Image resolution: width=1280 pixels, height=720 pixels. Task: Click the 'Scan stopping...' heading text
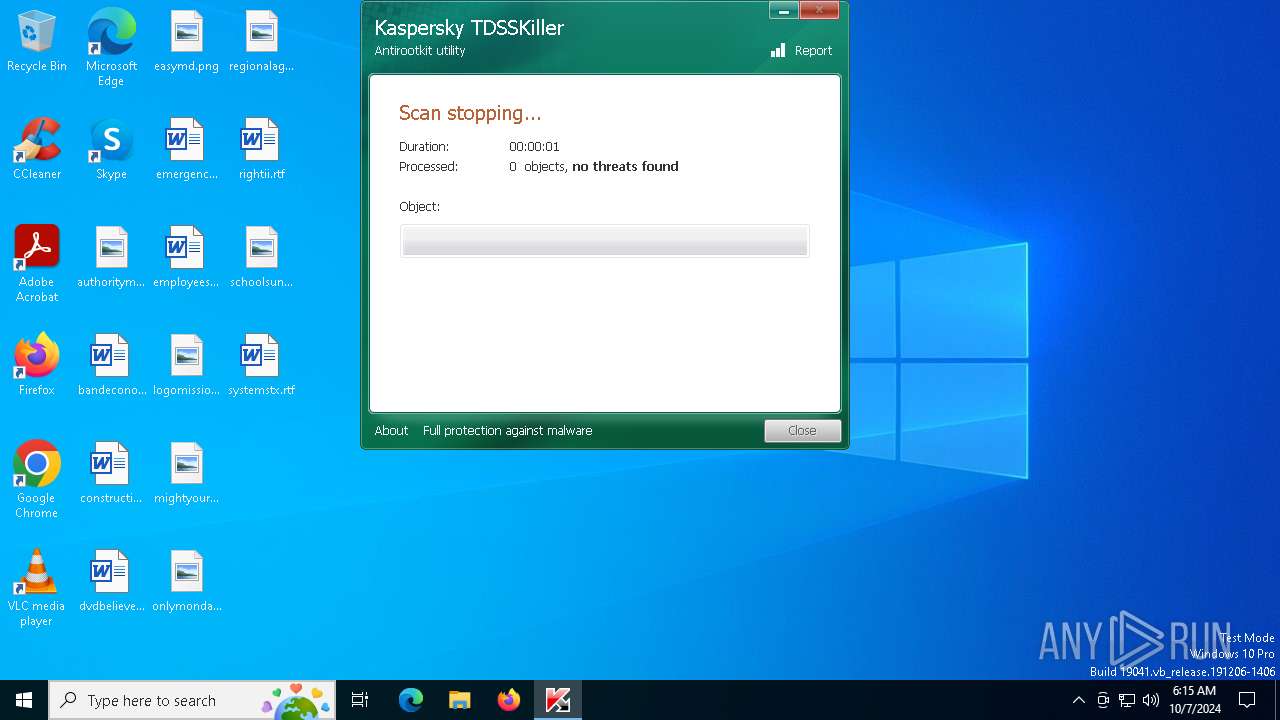[470, 113]
